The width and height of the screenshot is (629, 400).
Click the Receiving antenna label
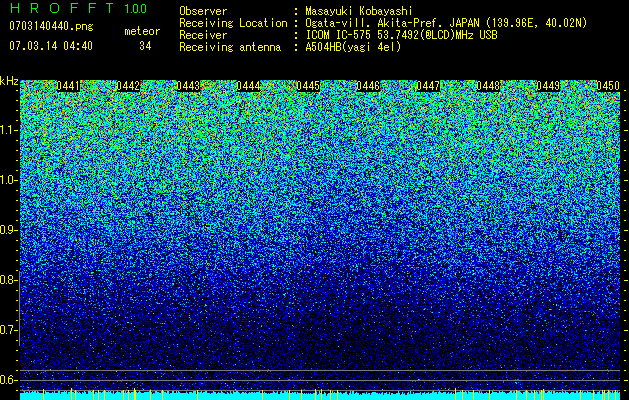coord(230,47)
